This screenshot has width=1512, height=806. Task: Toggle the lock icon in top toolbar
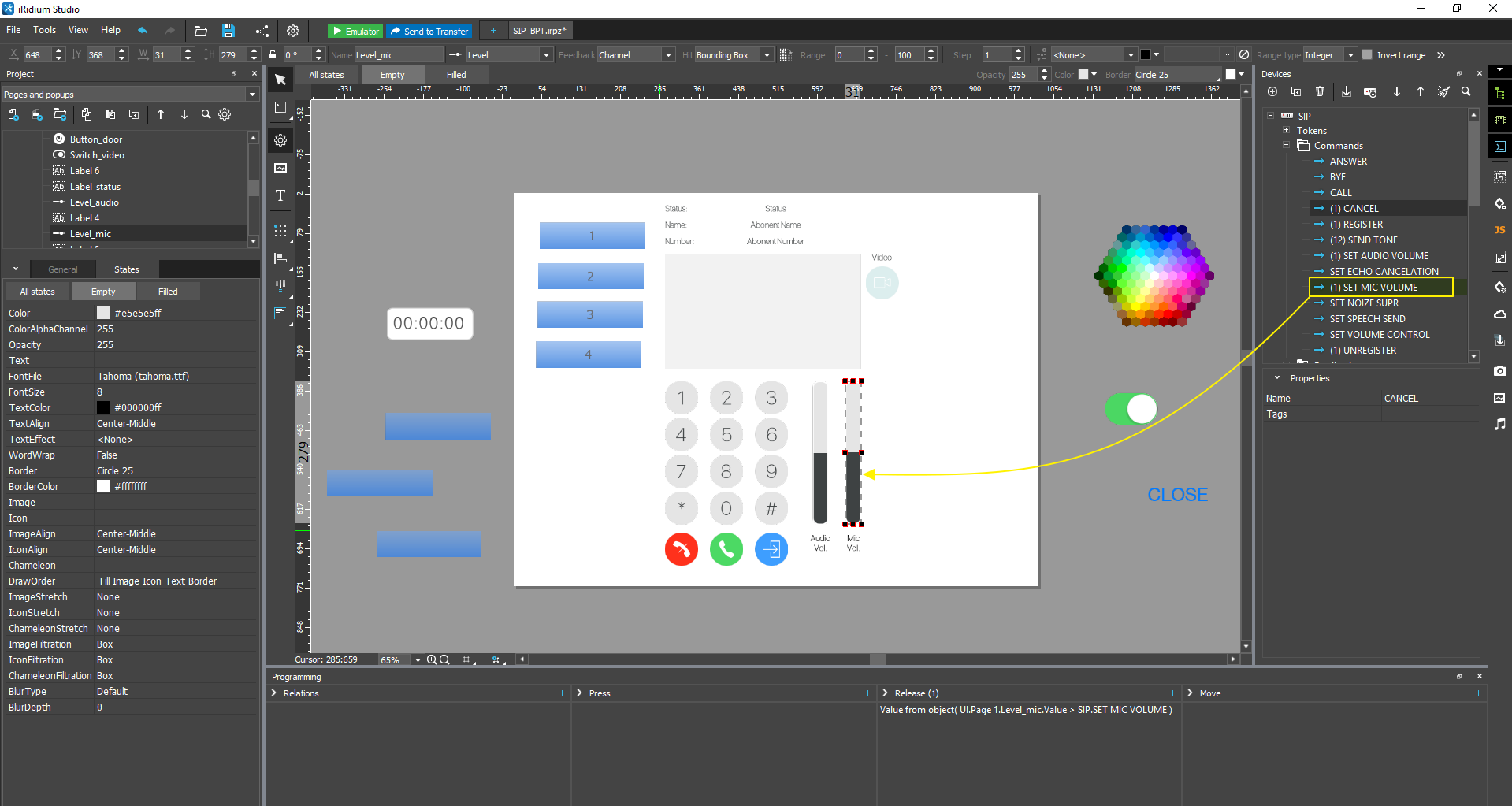[x=272, y=54]
